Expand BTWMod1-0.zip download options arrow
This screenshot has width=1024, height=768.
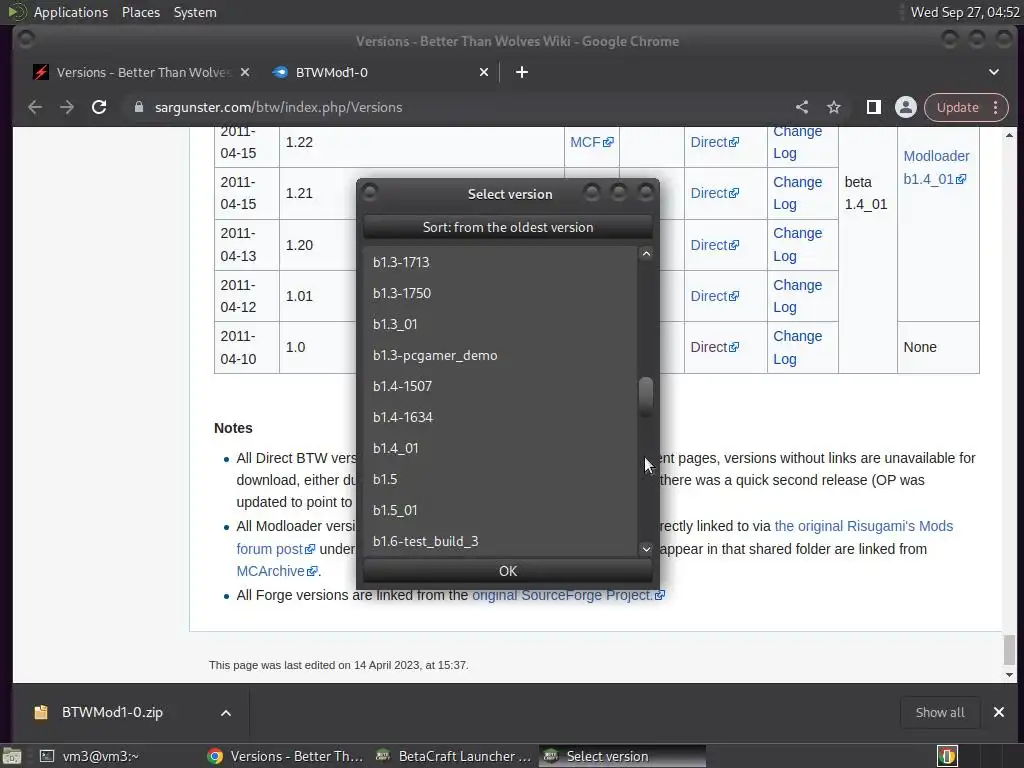[x=225, y=712]
